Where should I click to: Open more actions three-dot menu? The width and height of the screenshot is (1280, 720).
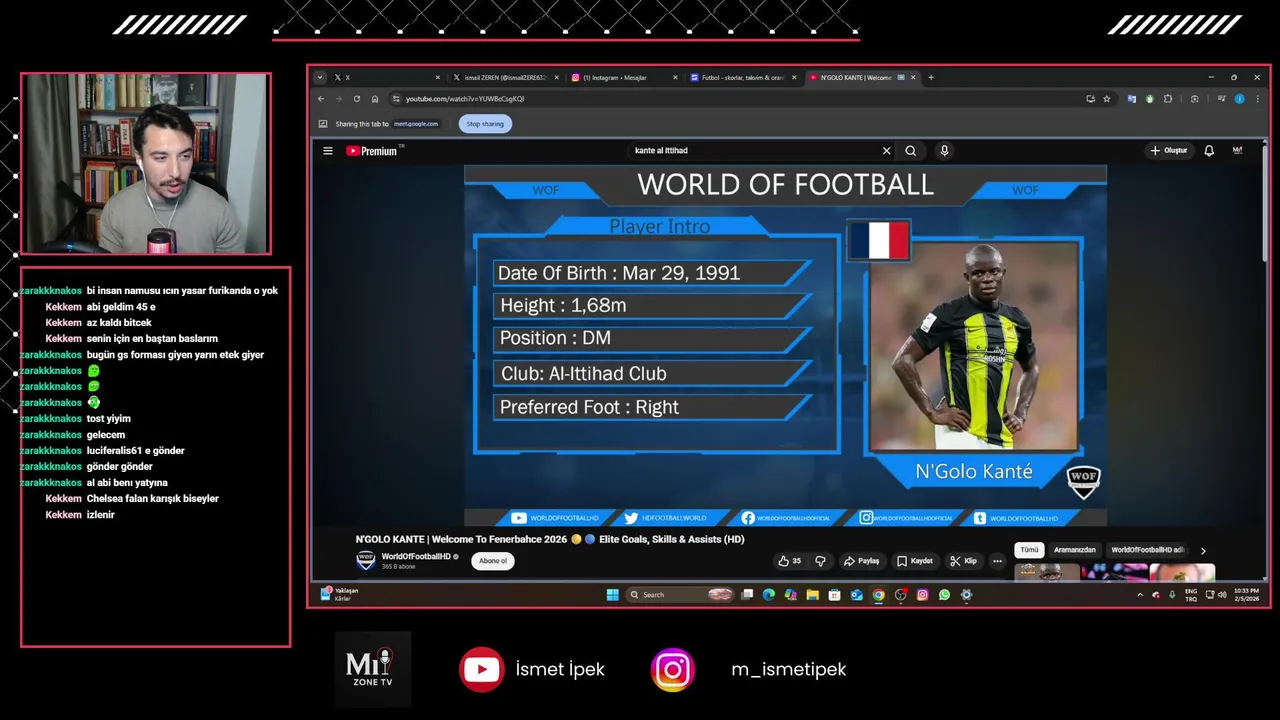pyautogui.click(x=997, y=561)
